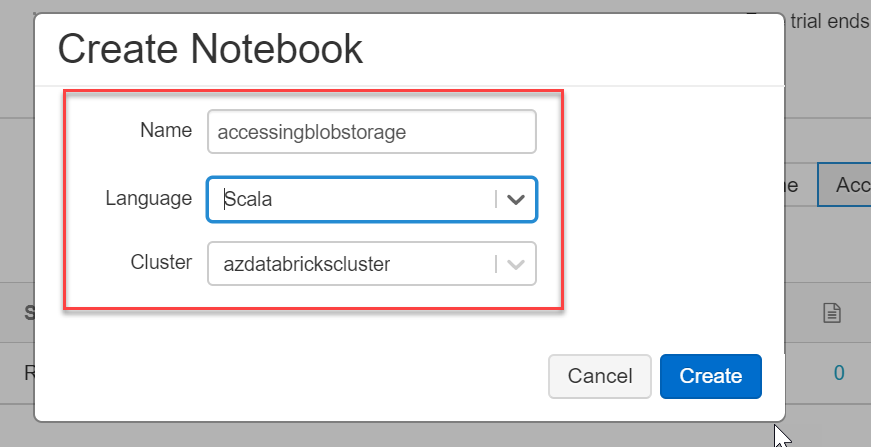Viewport: 871px width, 447px height.
Task: Click the partially hidden tab left of "Acc"
Action: click(x=797, y=185)
